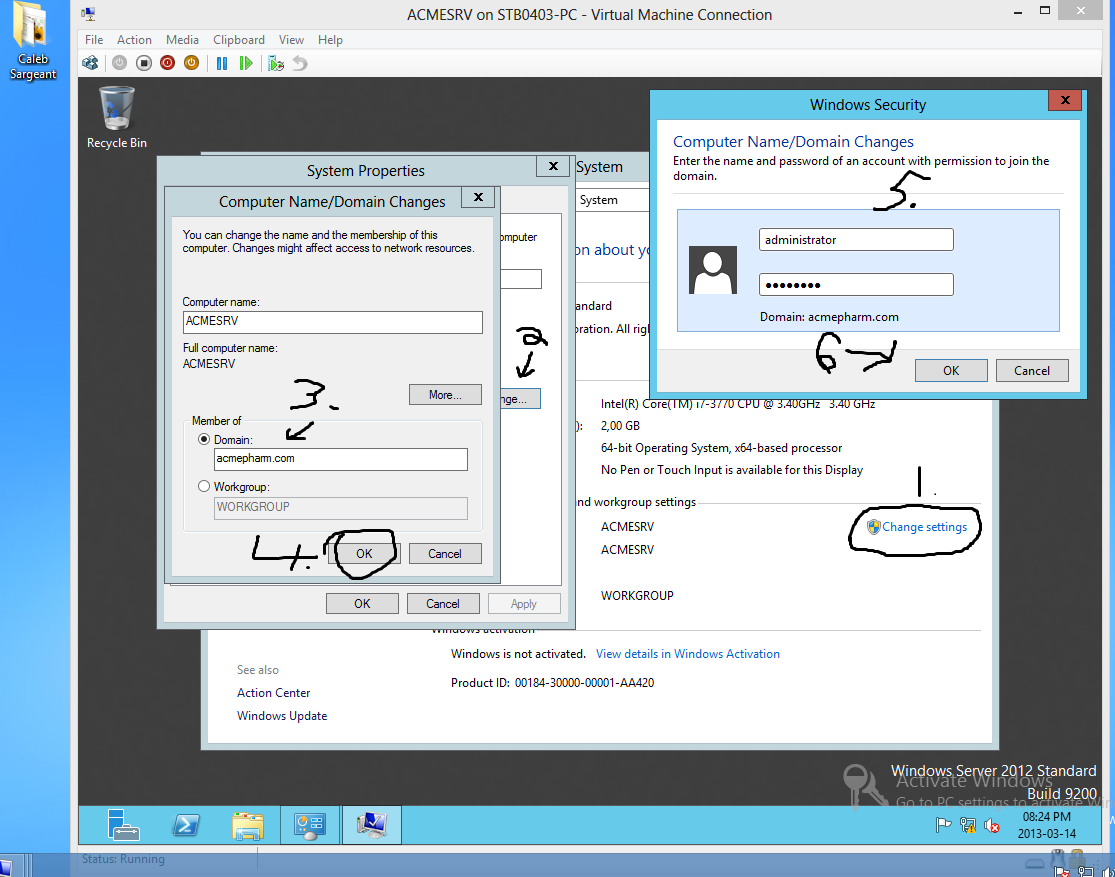Open Server Manager from the taskbar
The width and height of the screenshot is (1115, 877).
[x=123, y=825]
